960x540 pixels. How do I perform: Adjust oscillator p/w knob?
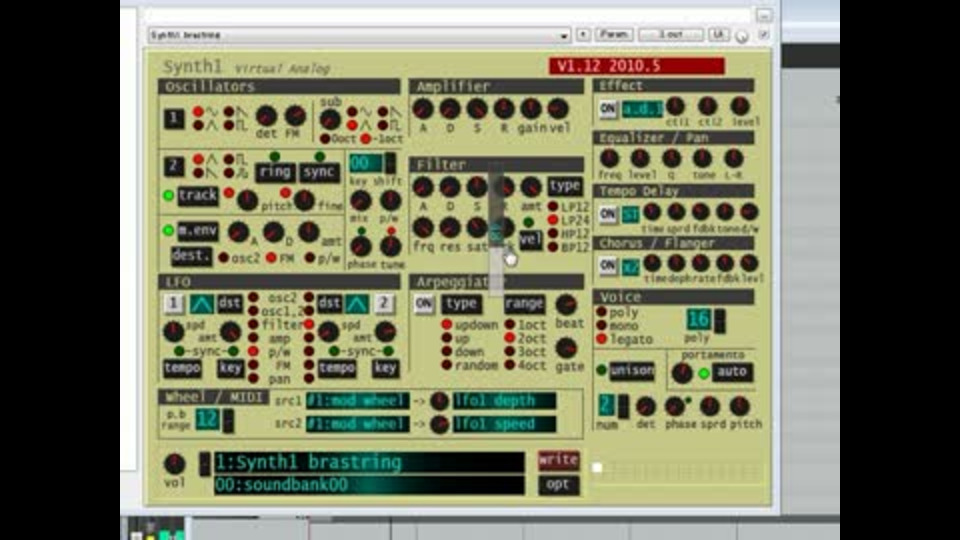click(x=390, y=200)
